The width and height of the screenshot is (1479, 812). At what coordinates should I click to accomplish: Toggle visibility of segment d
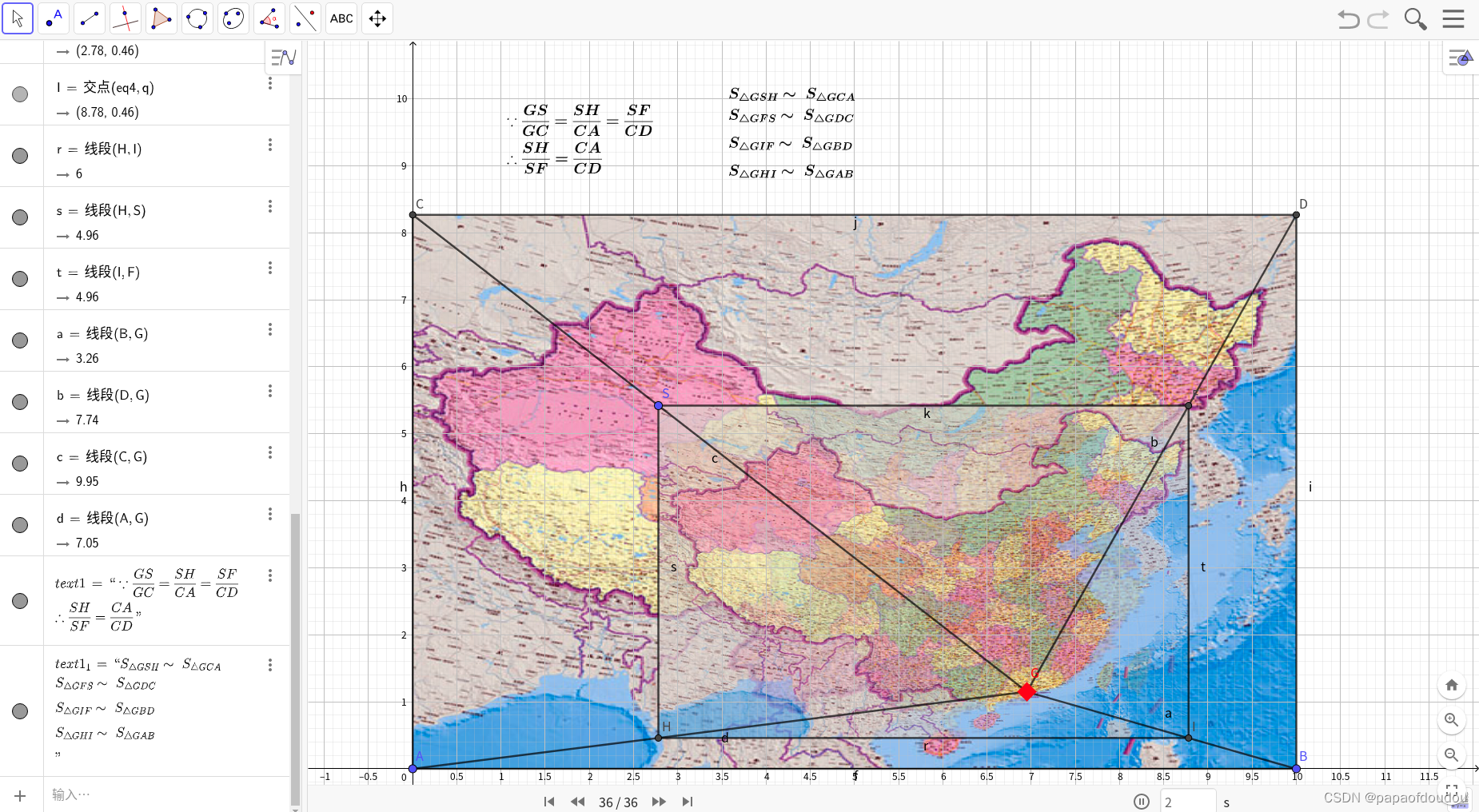20,525
